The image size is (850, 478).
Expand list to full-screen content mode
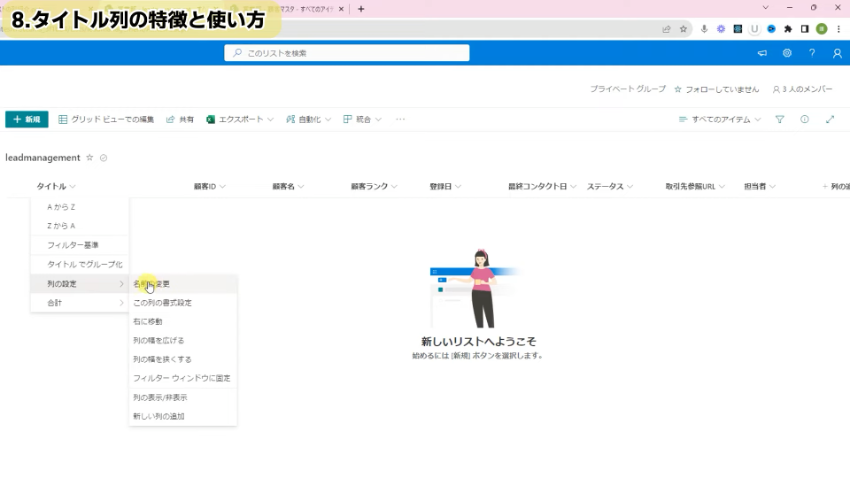click(830, 119)
